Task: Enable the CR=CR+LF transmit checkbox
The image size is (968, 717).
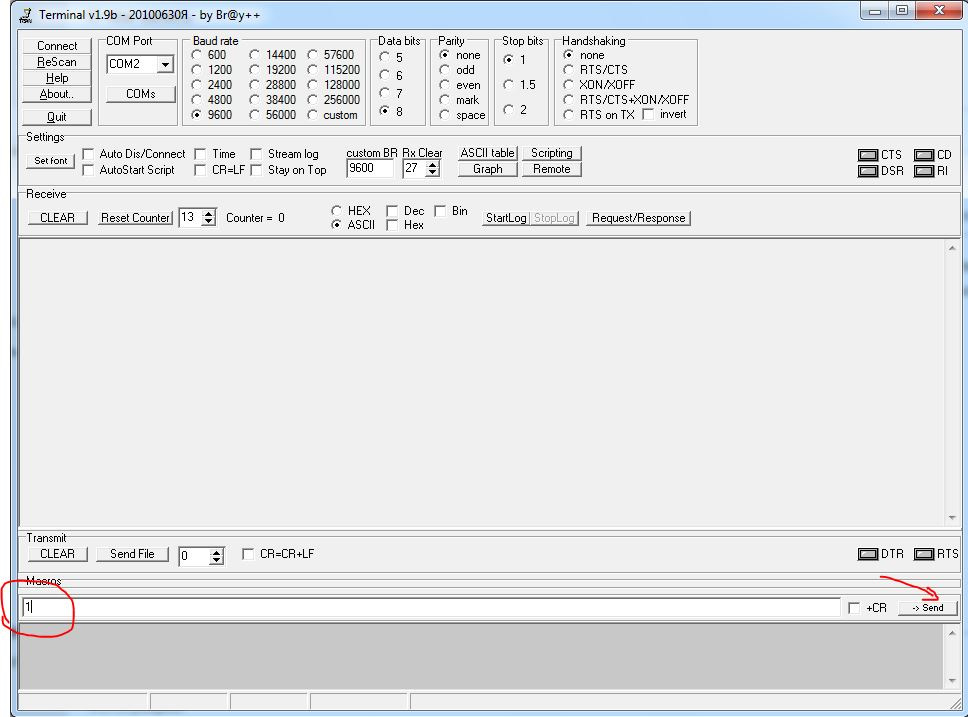Action: tap(248, 554)
